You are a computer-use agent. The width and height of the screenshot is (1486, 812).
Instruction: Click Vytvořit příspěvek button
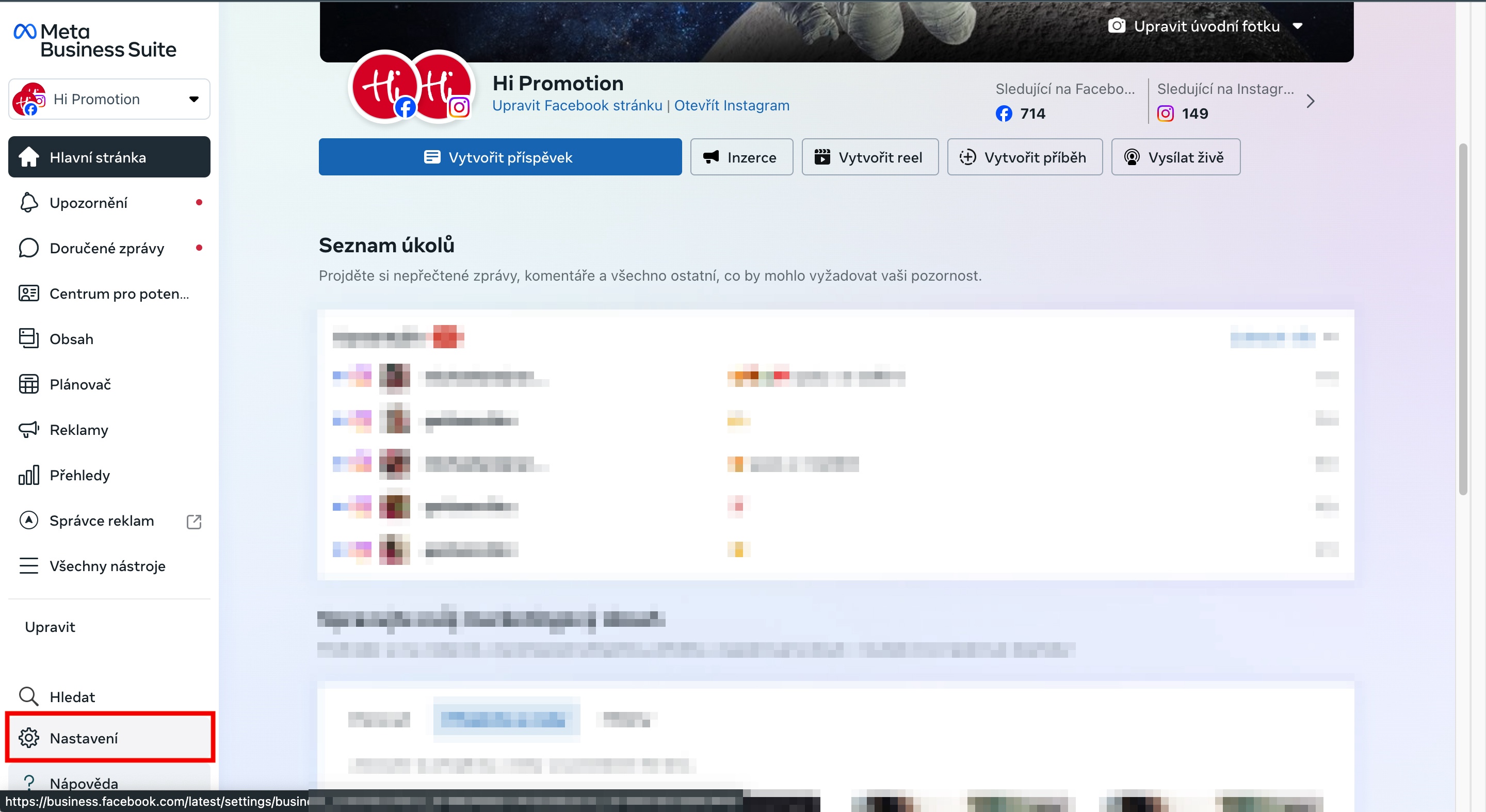click(x=500, y=157)
